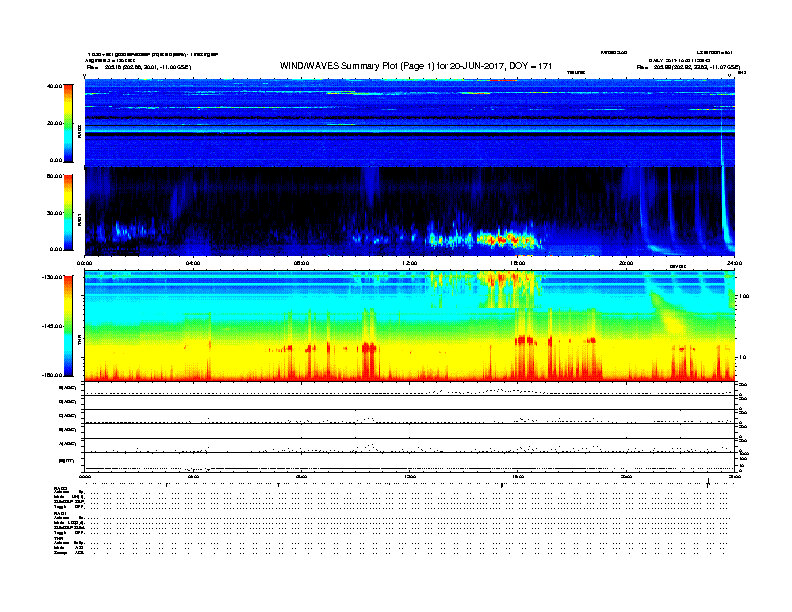
Task: Select the 30.00 label on RAD1 scale
Action: pyautogui.click(x=55, y=213)
